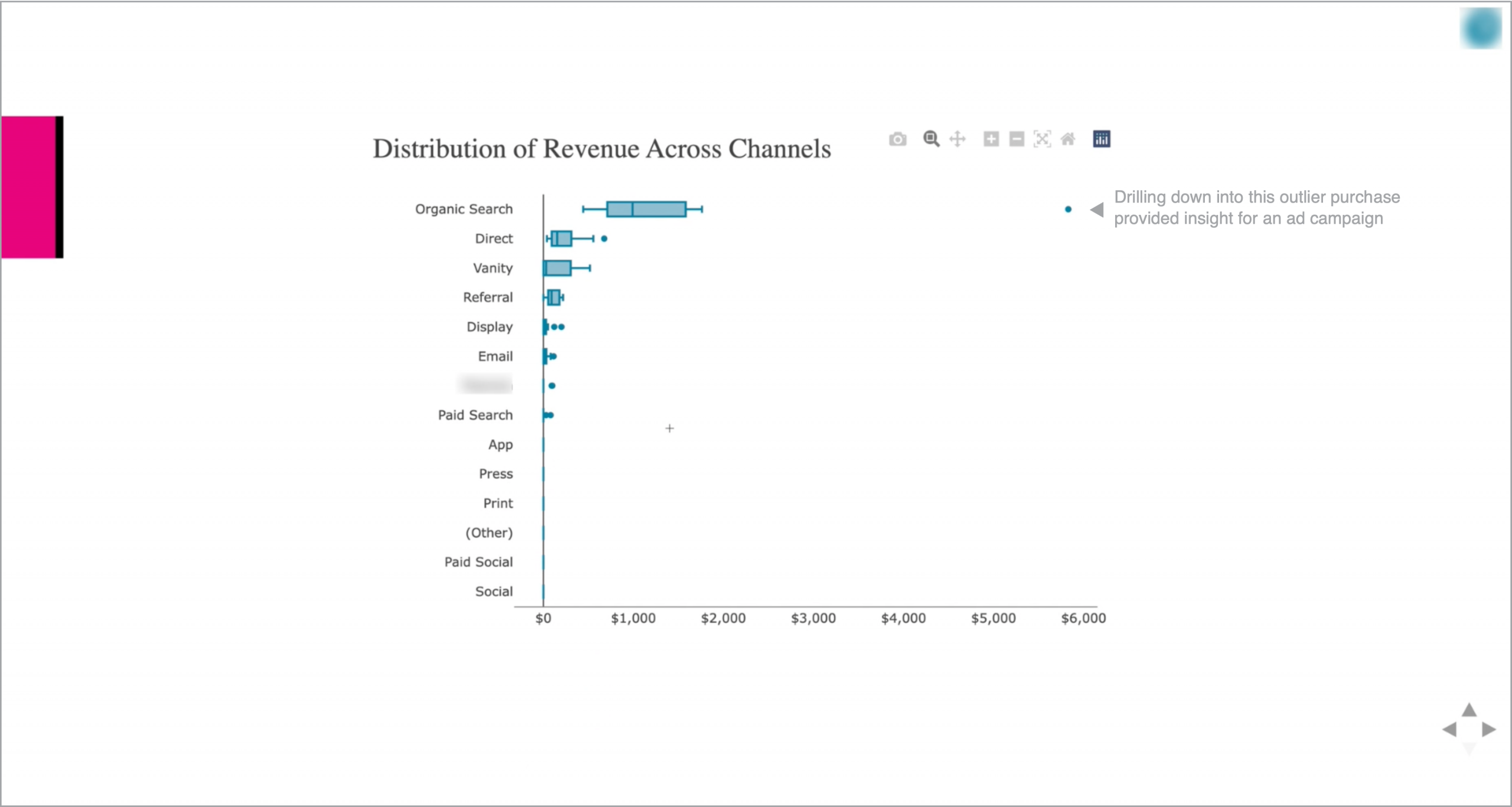This screenshot has width=1512, height=807.
Task: Download plot as PNG camera icon
Action: [x=897, y=139]
